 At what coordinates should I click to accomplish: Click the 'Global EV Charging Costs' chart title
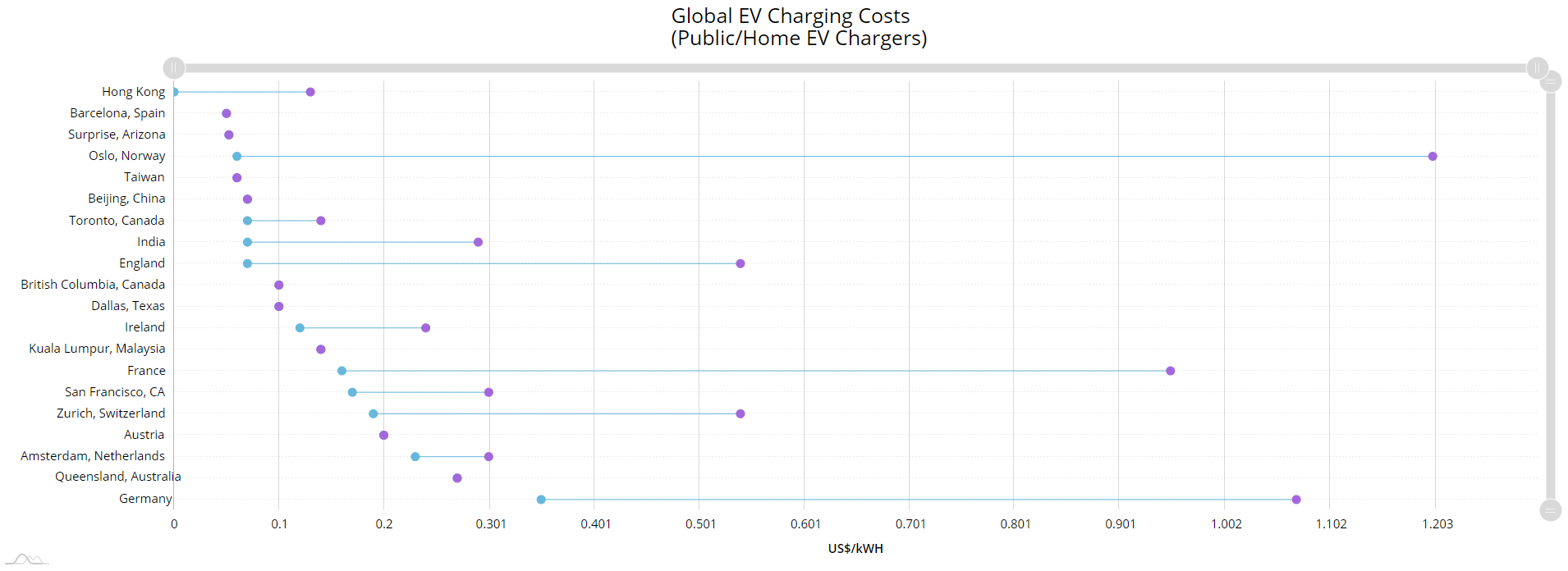pyautogui.click(x=791, y=16)
